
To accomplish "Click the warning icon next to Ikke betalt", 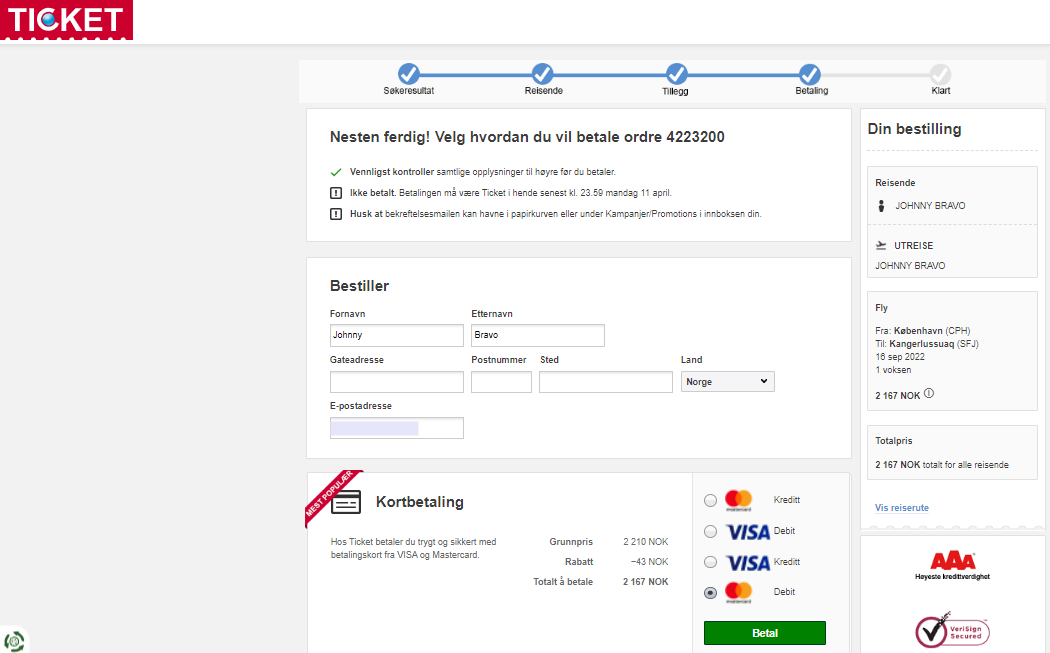I will tap(336, 193).
